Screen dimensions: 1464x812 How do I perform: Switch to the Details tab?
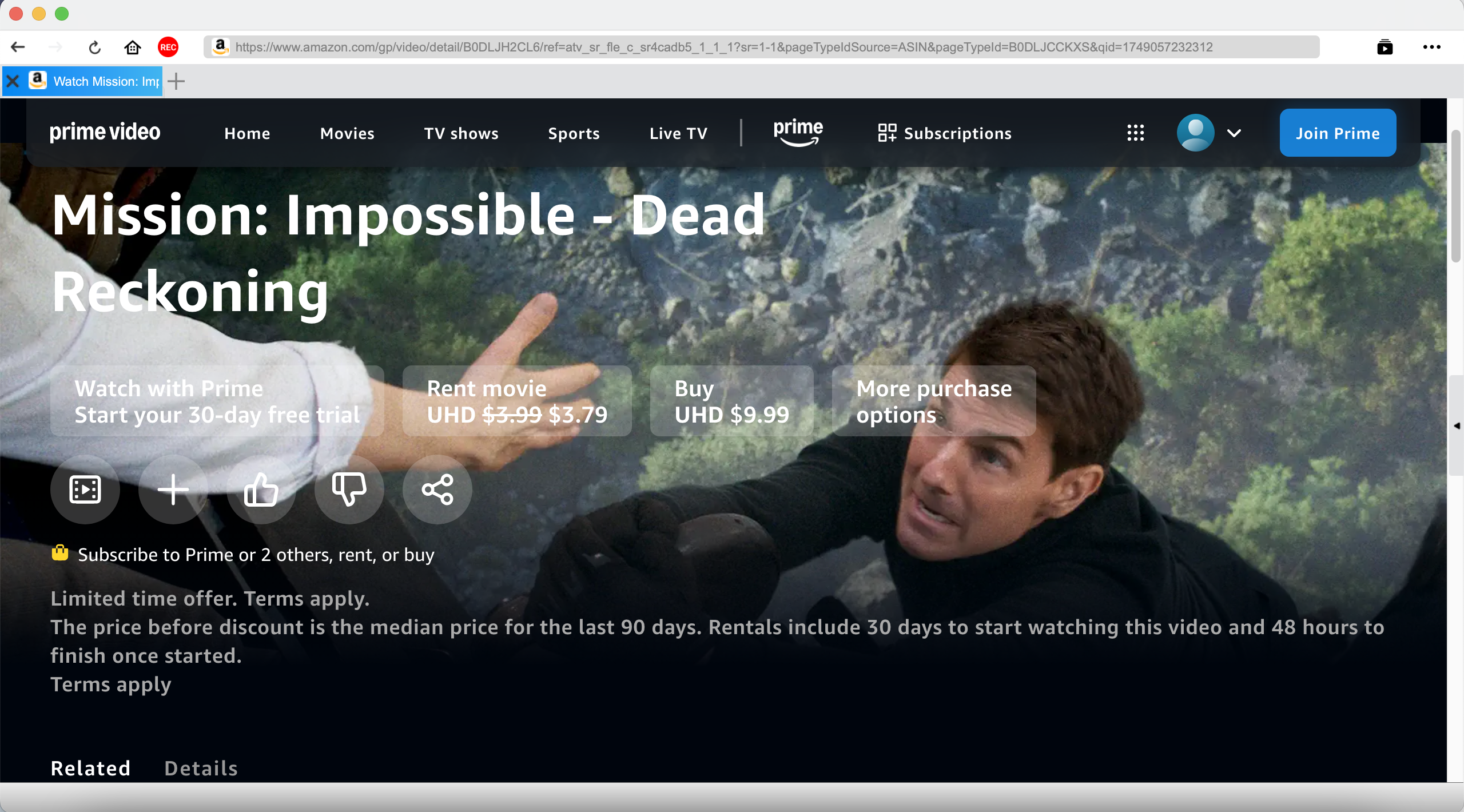click(x=201, y=768)
